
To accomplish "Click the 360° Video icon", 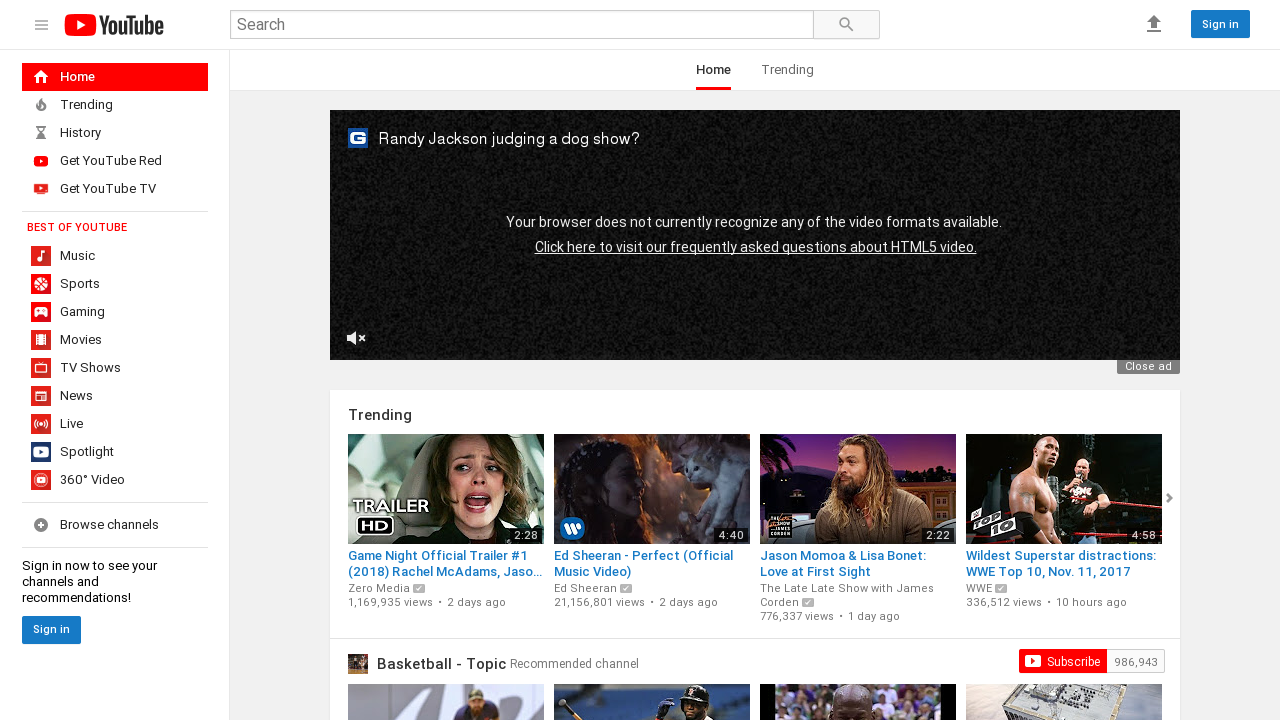I will point(41,480).
